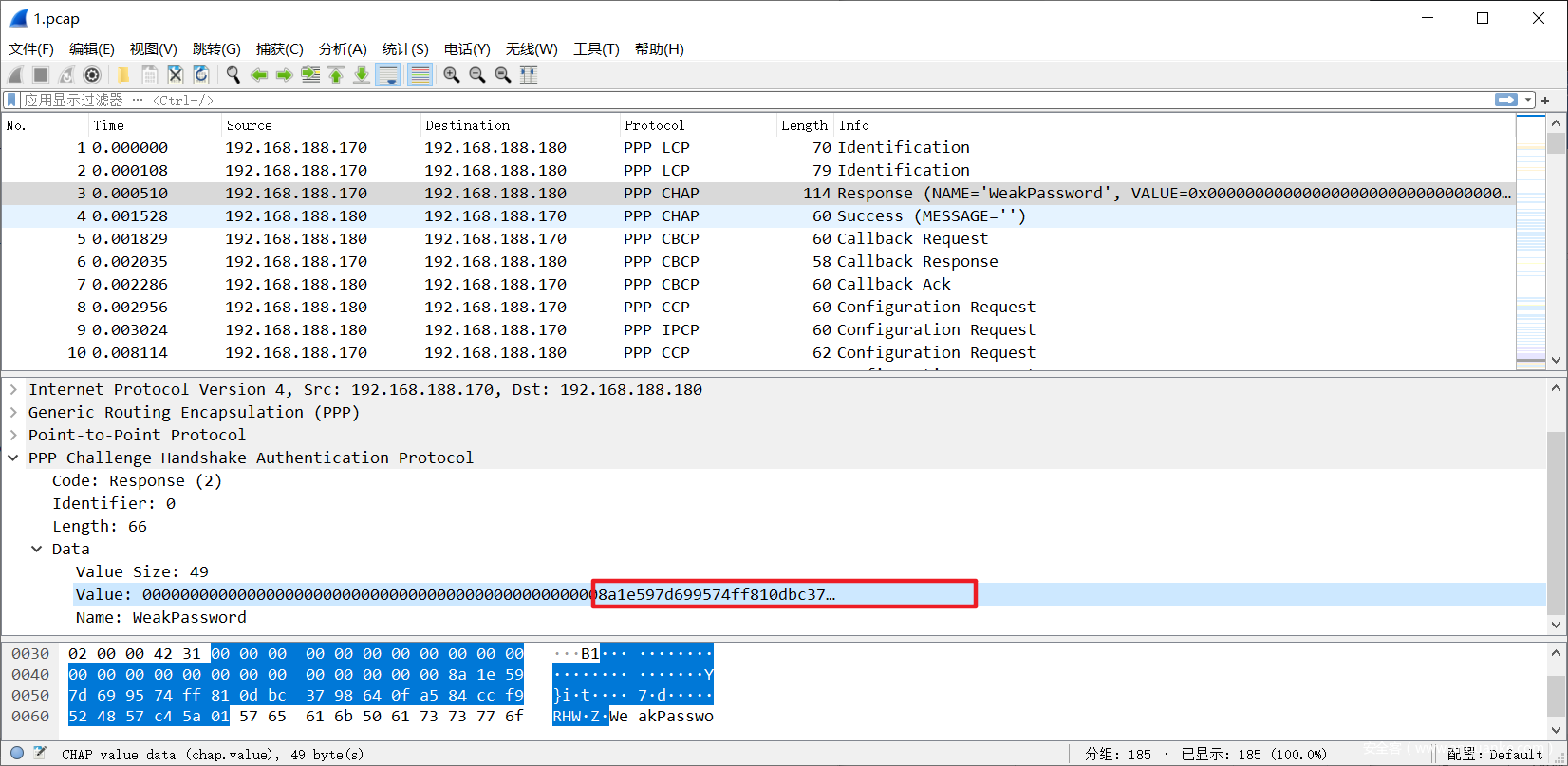Click the open capture file folder icon
Viewport: 1568px width, 766px height.
click(123, 75)
